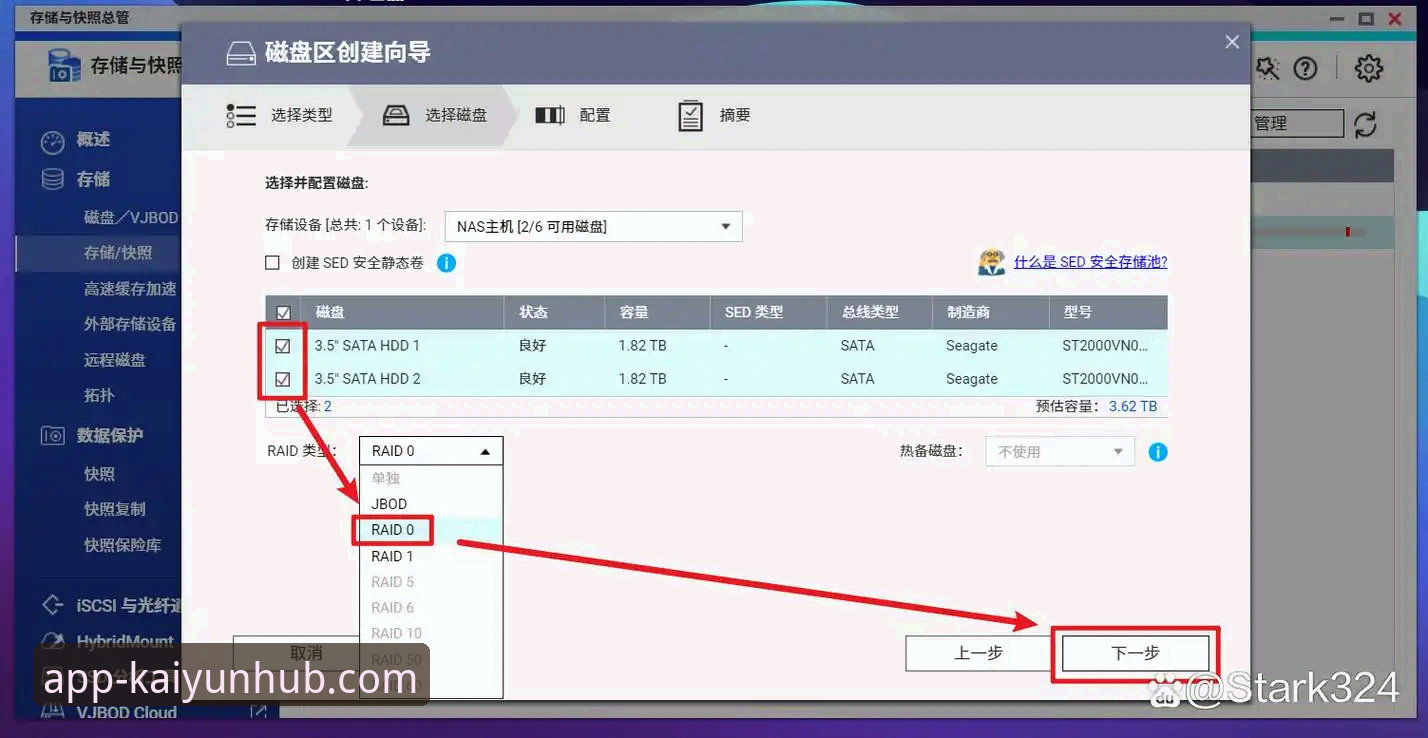Select RAID 0 from RAID list

pyautogui.click(x=431, y=530)
